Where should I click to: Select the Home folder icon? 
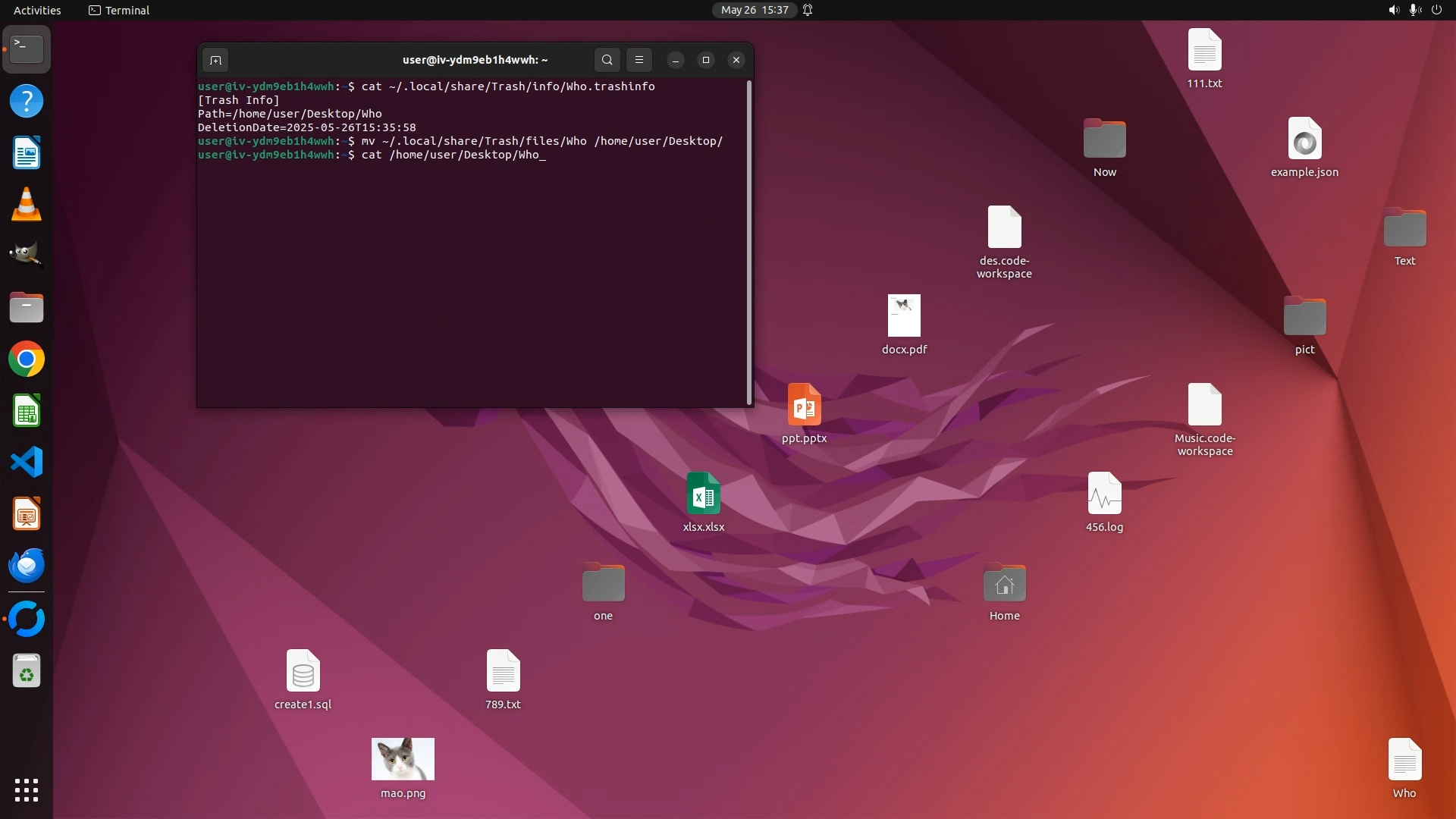pyautogui.click(x=1004, y=584)
